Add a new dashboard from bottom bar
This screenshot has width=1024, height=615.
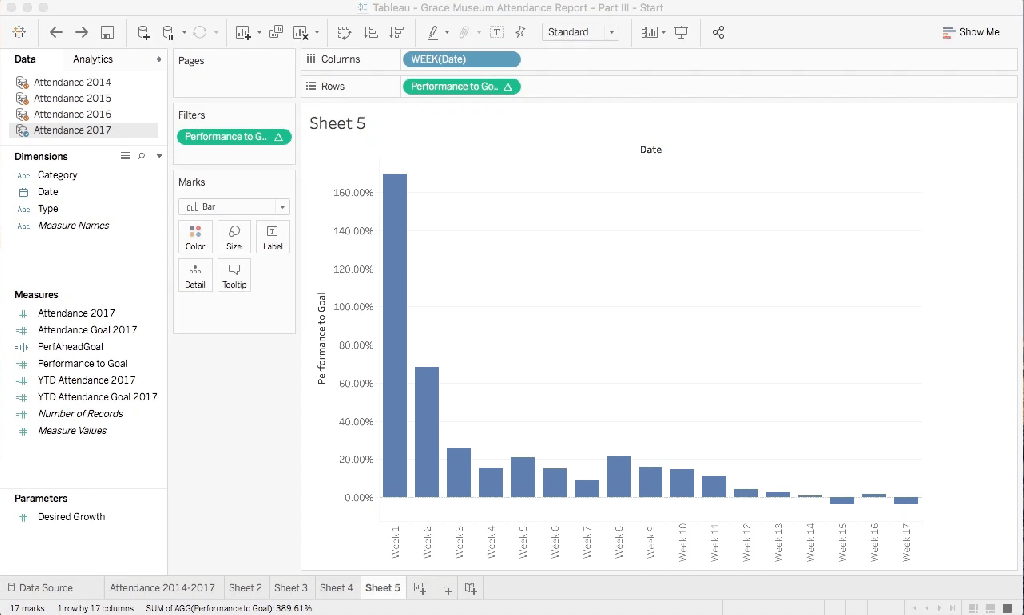448,590
